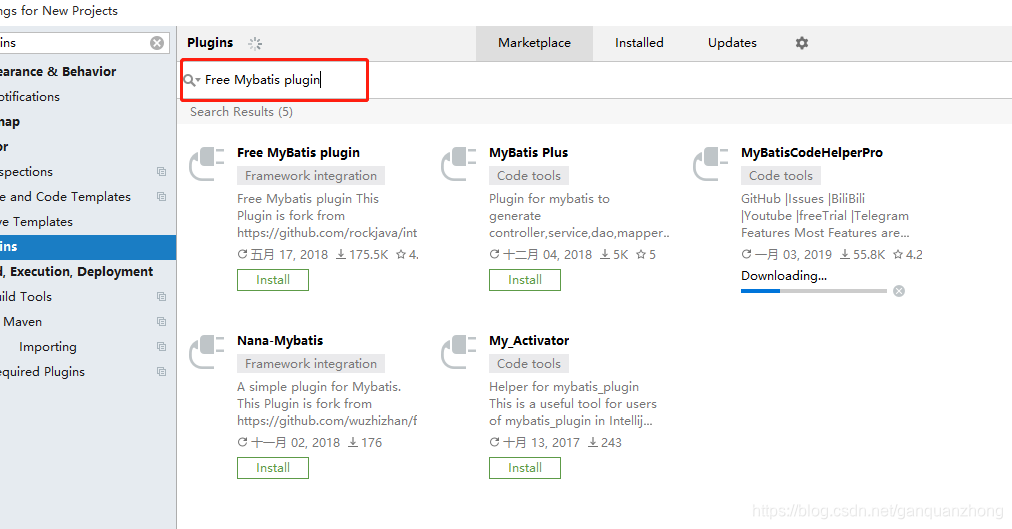Click the Free MyBatis plugin icon
1012x529 pixels.
click(207, 164)
